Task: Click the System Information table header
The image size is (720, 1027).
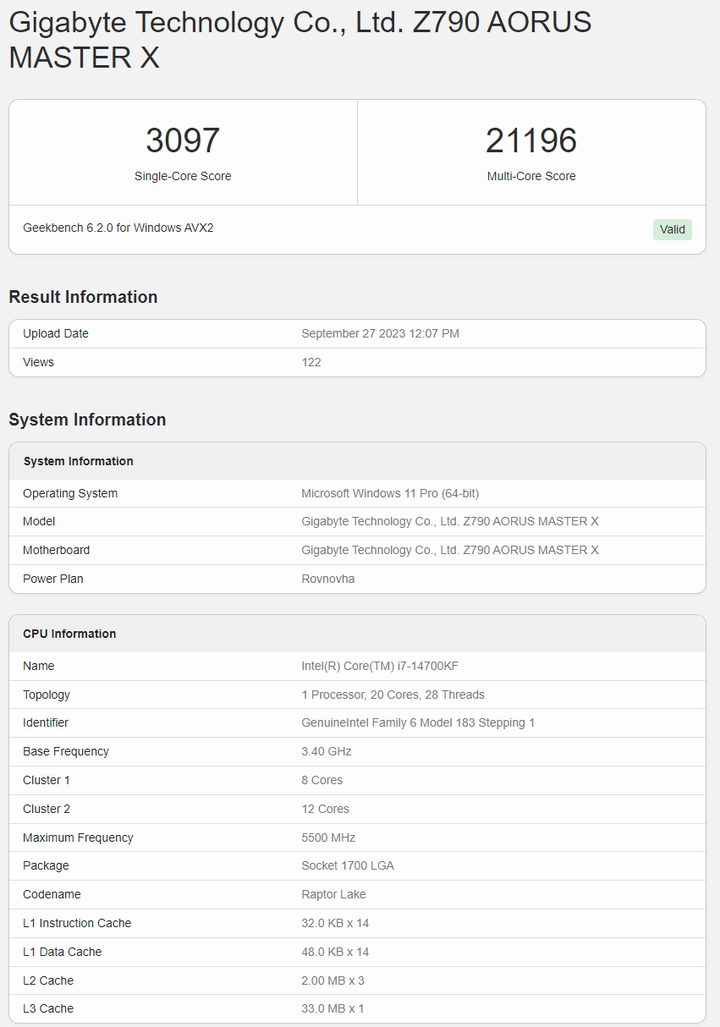Action: pos(78,461)
